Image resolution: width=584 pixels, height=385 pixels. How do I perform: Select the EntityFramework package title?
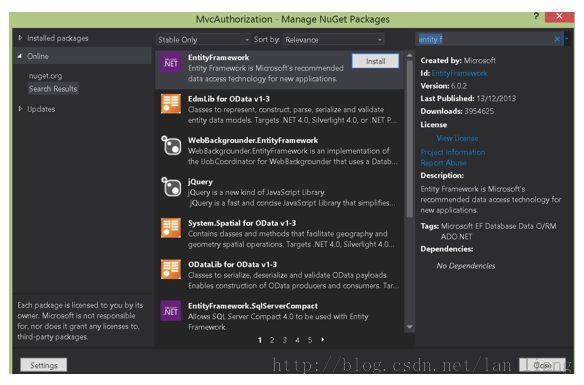[x=218, y=57]
